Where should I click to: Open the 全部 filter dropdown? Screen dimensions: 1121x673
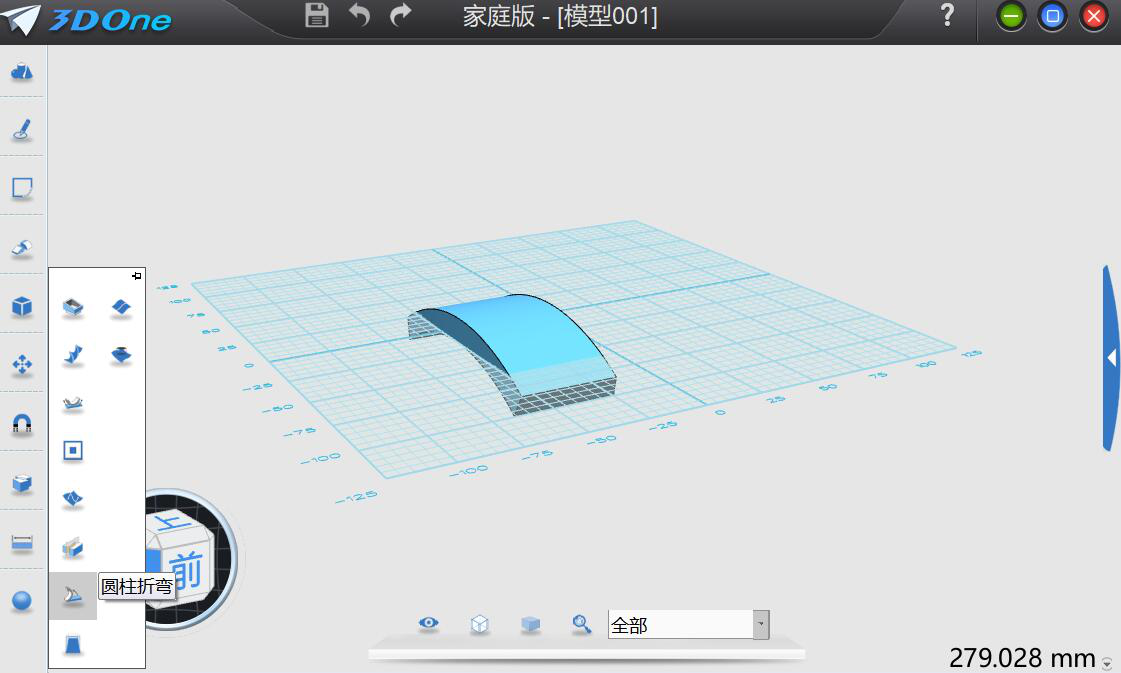761,624
